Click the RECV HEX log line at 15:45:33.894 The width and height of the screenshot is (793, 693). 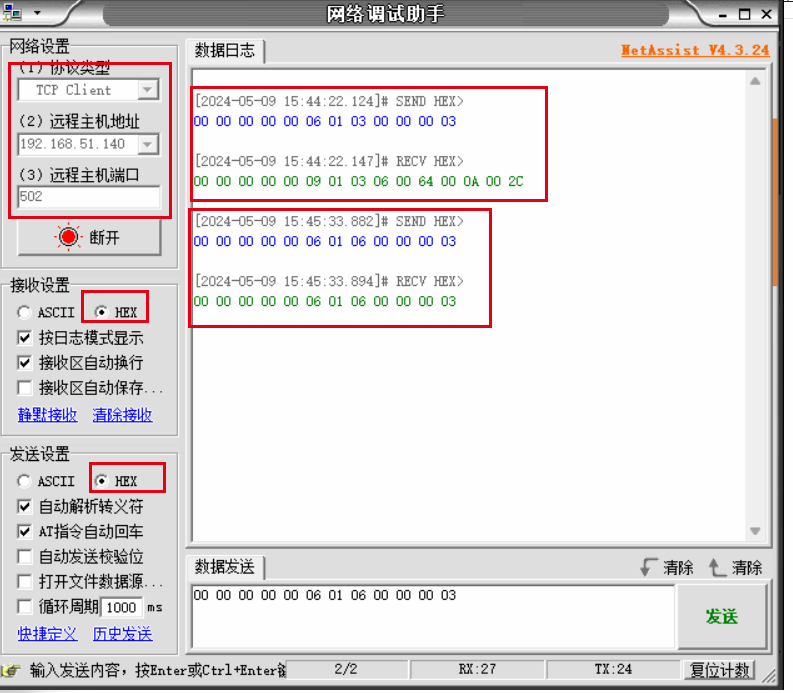[329, 281]
